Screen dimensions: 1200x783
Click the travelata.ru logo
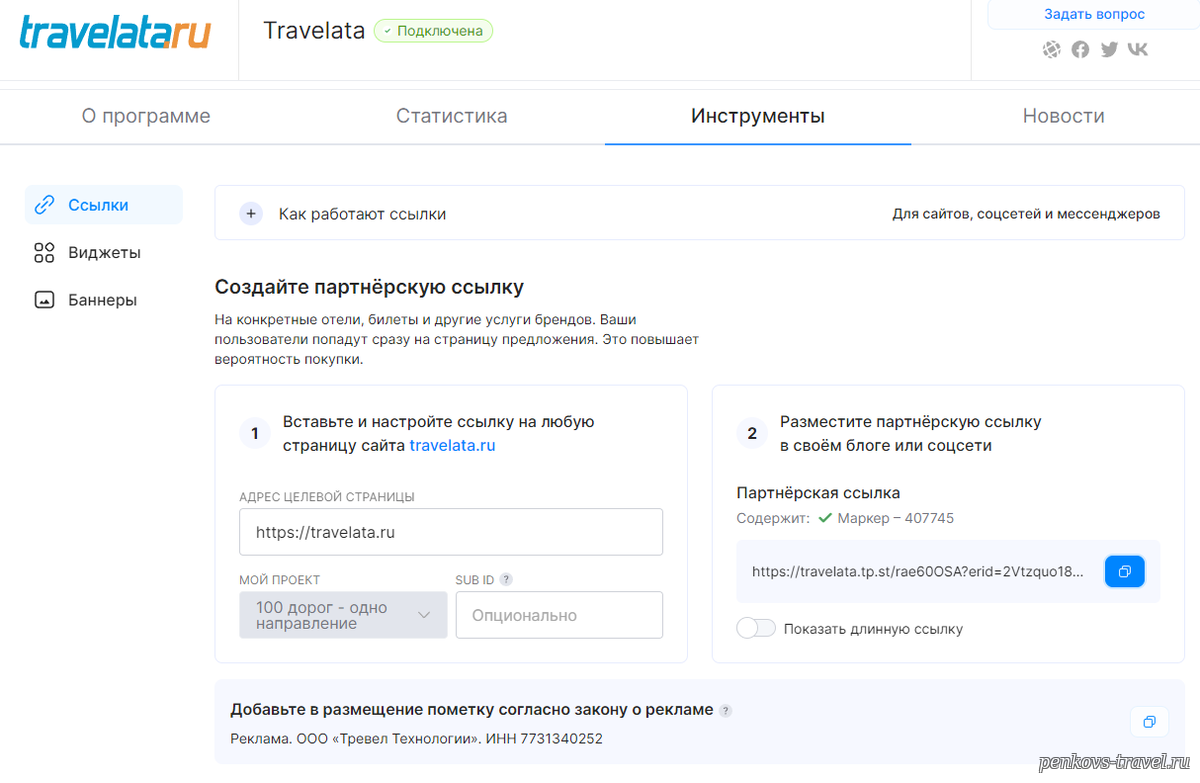(115, 31)
